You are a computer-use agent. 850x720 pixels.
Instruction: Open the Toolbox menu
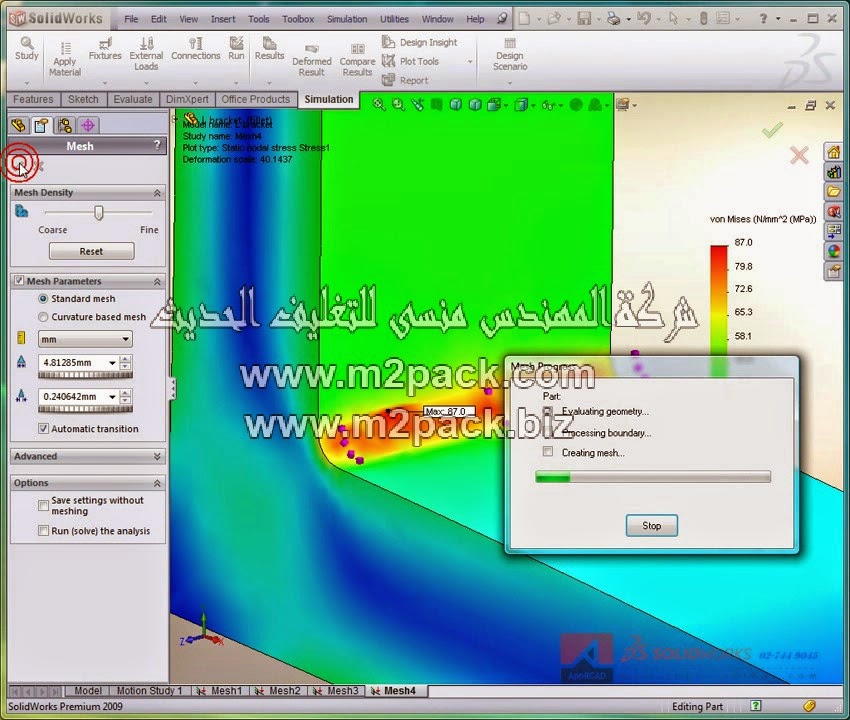click(298, 19)
